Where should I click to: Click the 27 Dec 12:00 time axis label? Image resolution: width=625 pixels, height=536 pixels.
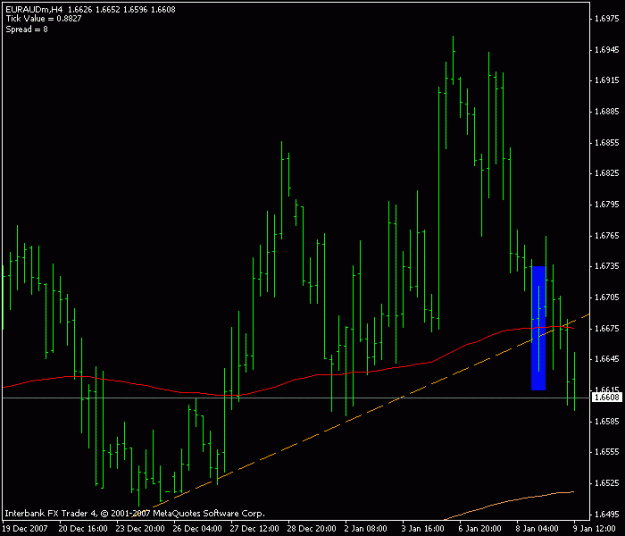[254, 529]
